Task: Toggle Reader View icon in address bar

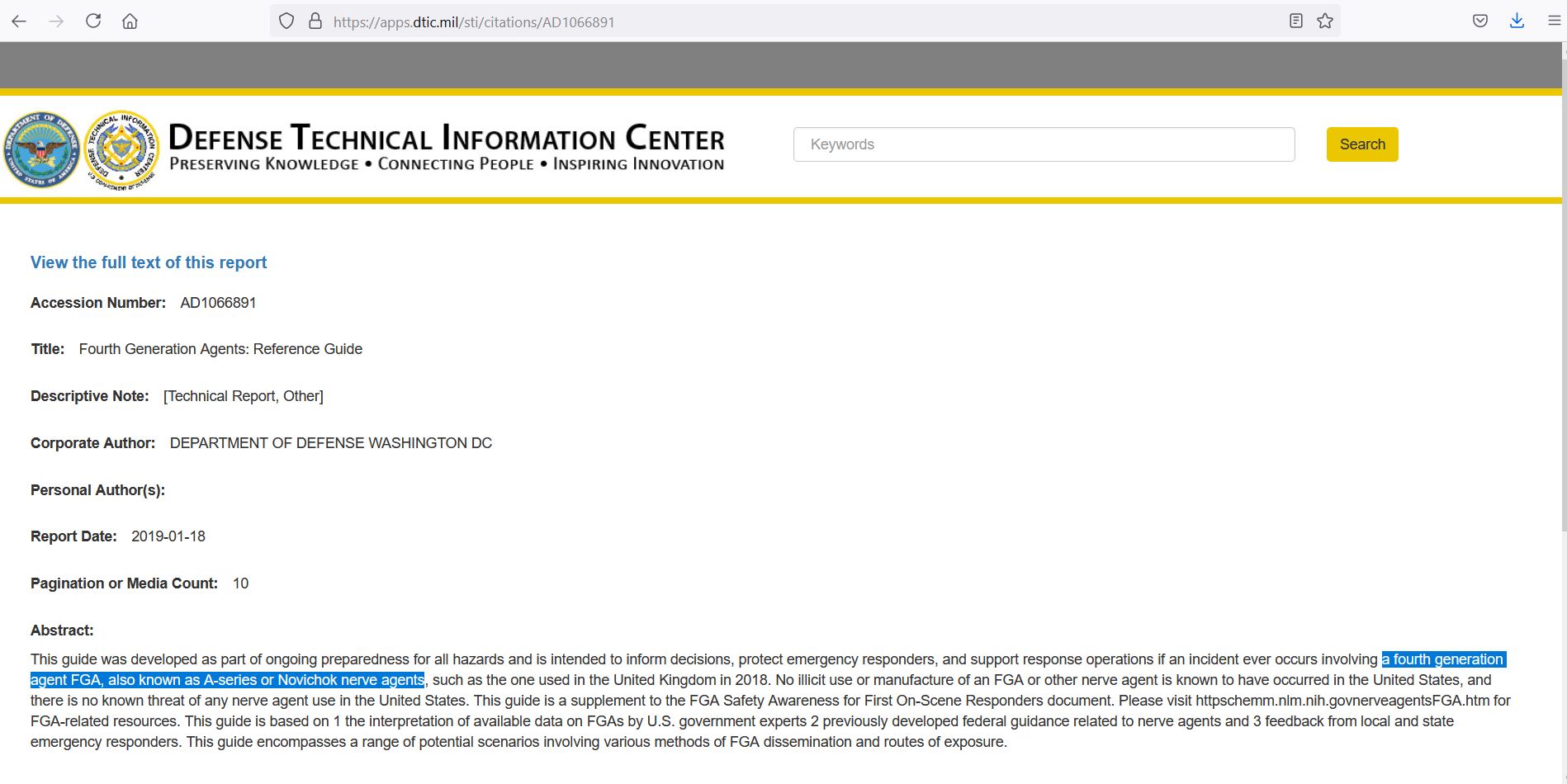Action: [x=1296, y=21]
